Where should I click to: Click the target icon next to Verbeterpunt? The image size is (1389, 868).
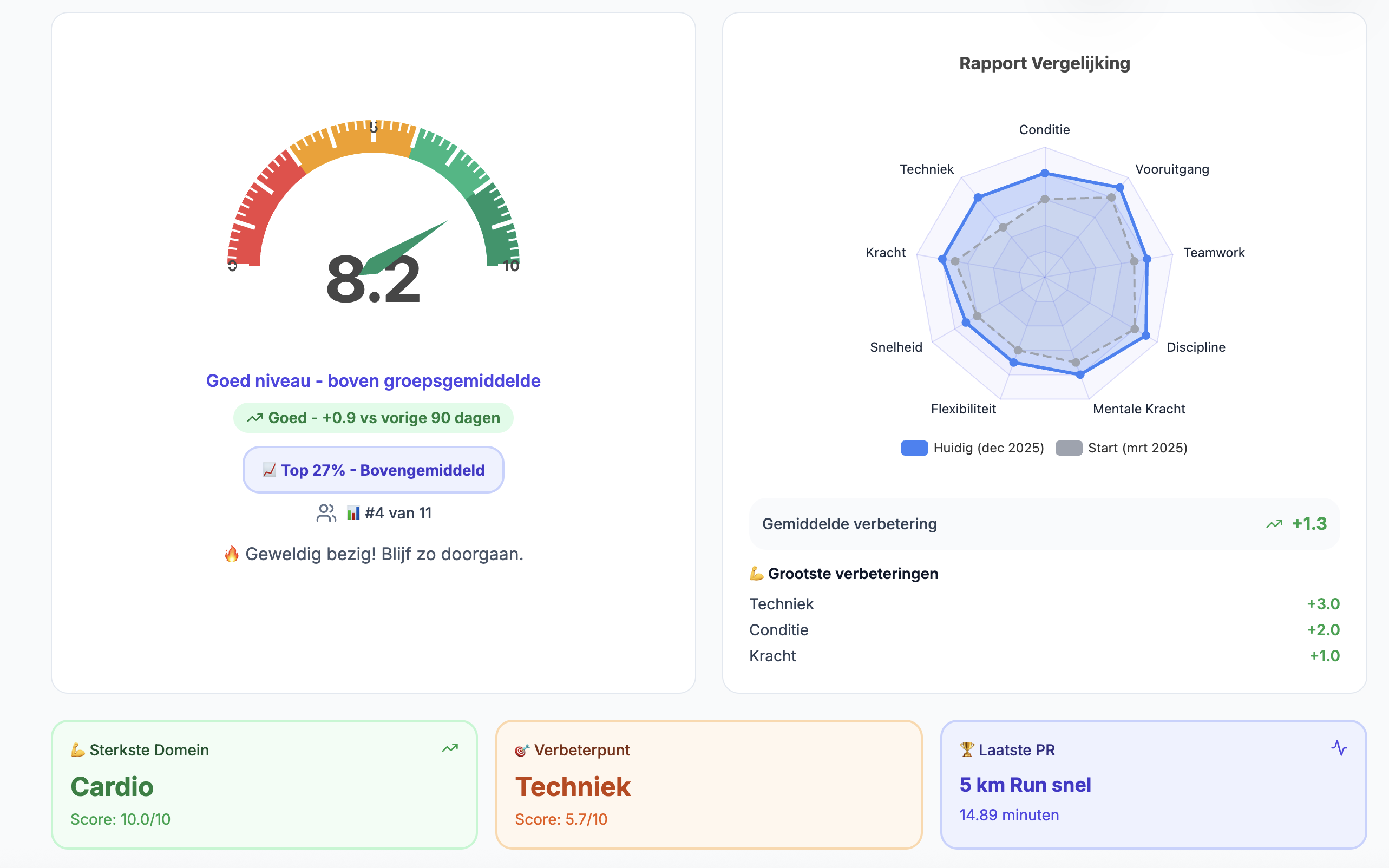(x=522, y=749)
